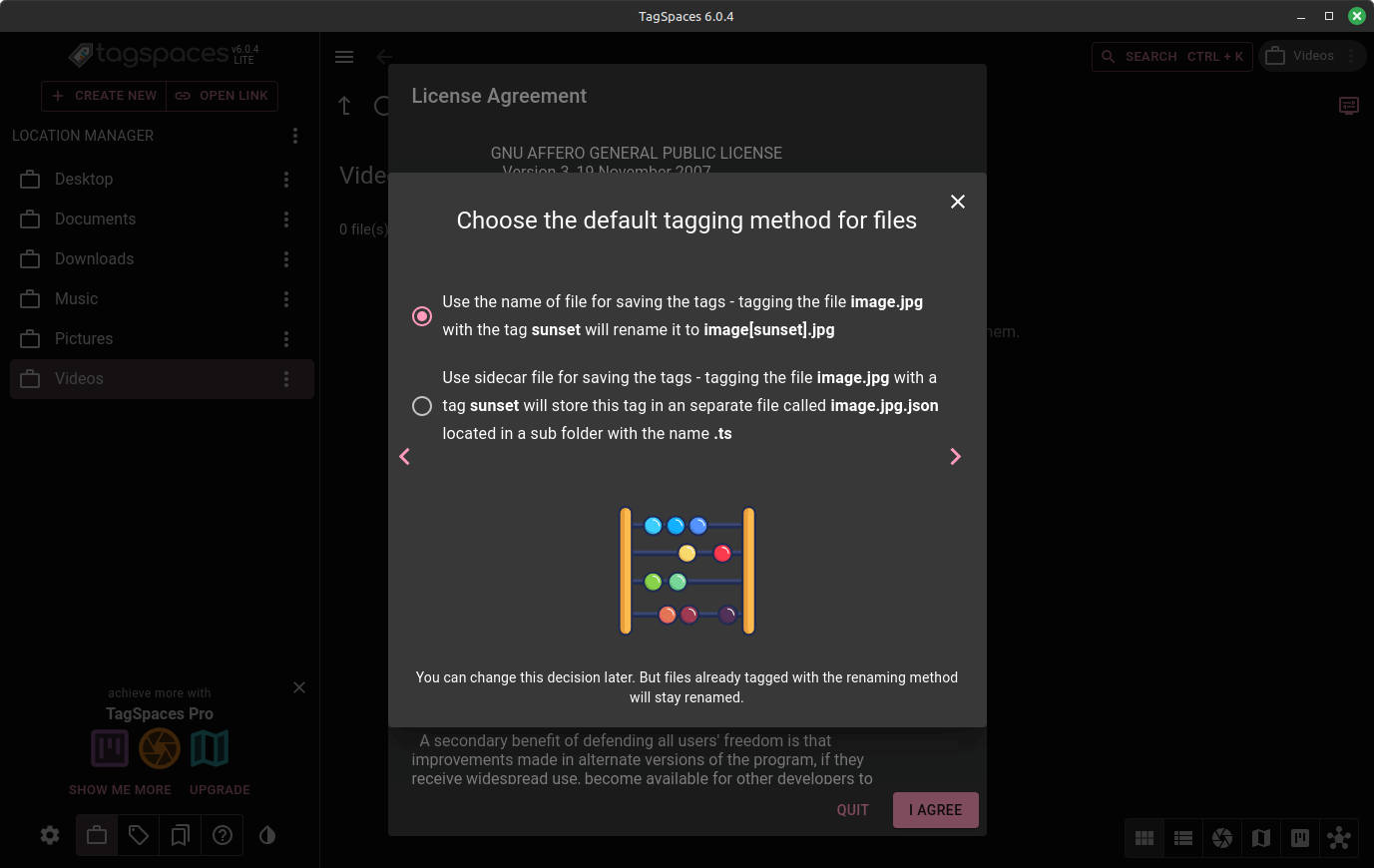1374x868 pixels.
Task: Open the settings gear icon
Action: coord(50,835)
